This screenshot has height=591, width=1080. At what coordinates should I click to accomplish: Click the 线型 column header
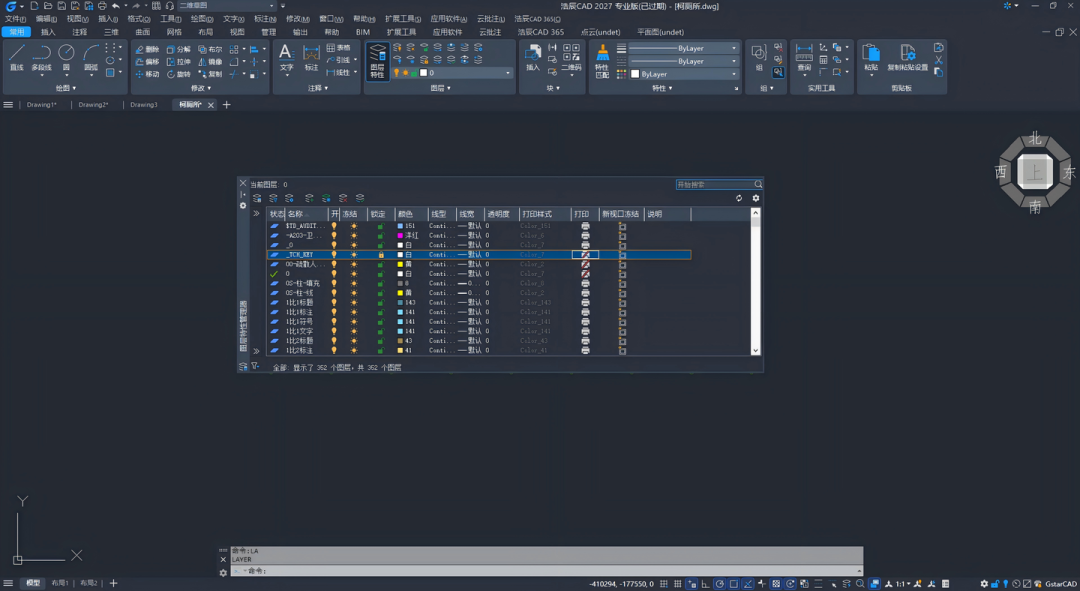tap(442, 214)
